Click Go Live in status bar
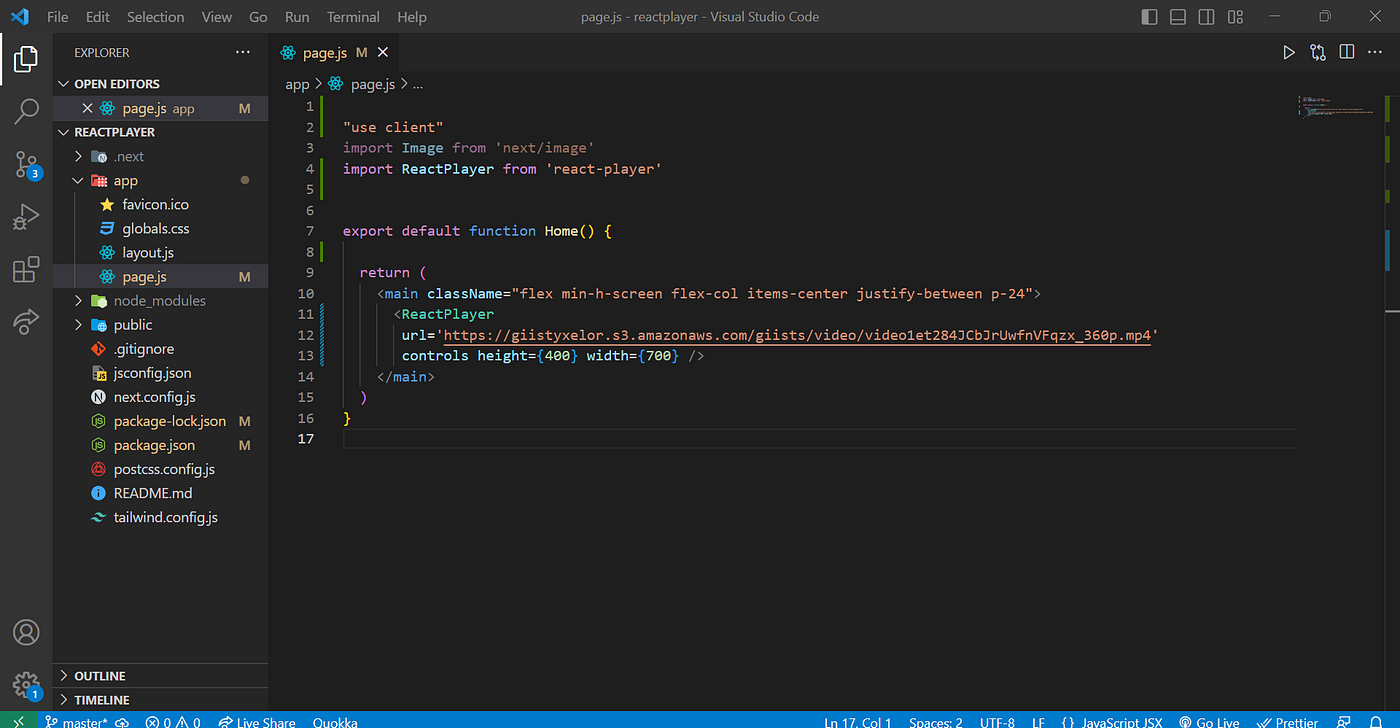Screen dimensions: 1400x728 (1209, 721)
